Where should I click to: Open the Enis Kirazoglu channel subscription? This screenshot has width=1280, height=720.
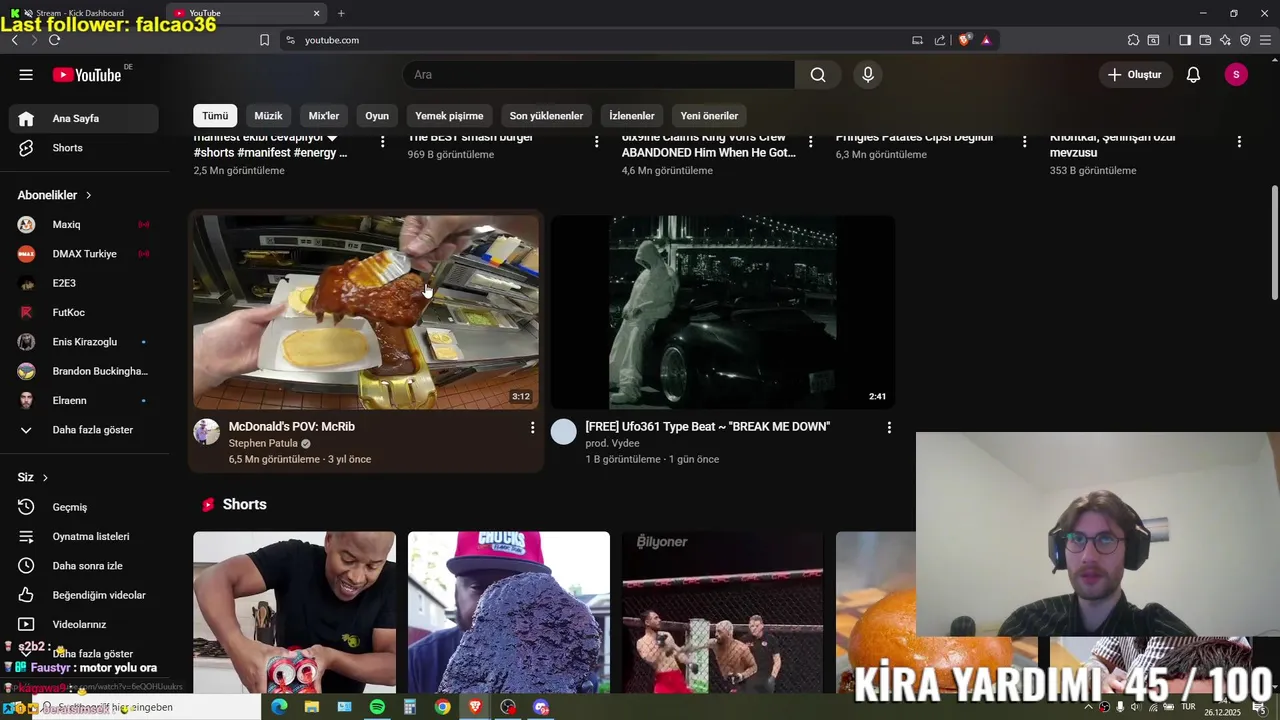pyautogui.click(x=84, y=342)
